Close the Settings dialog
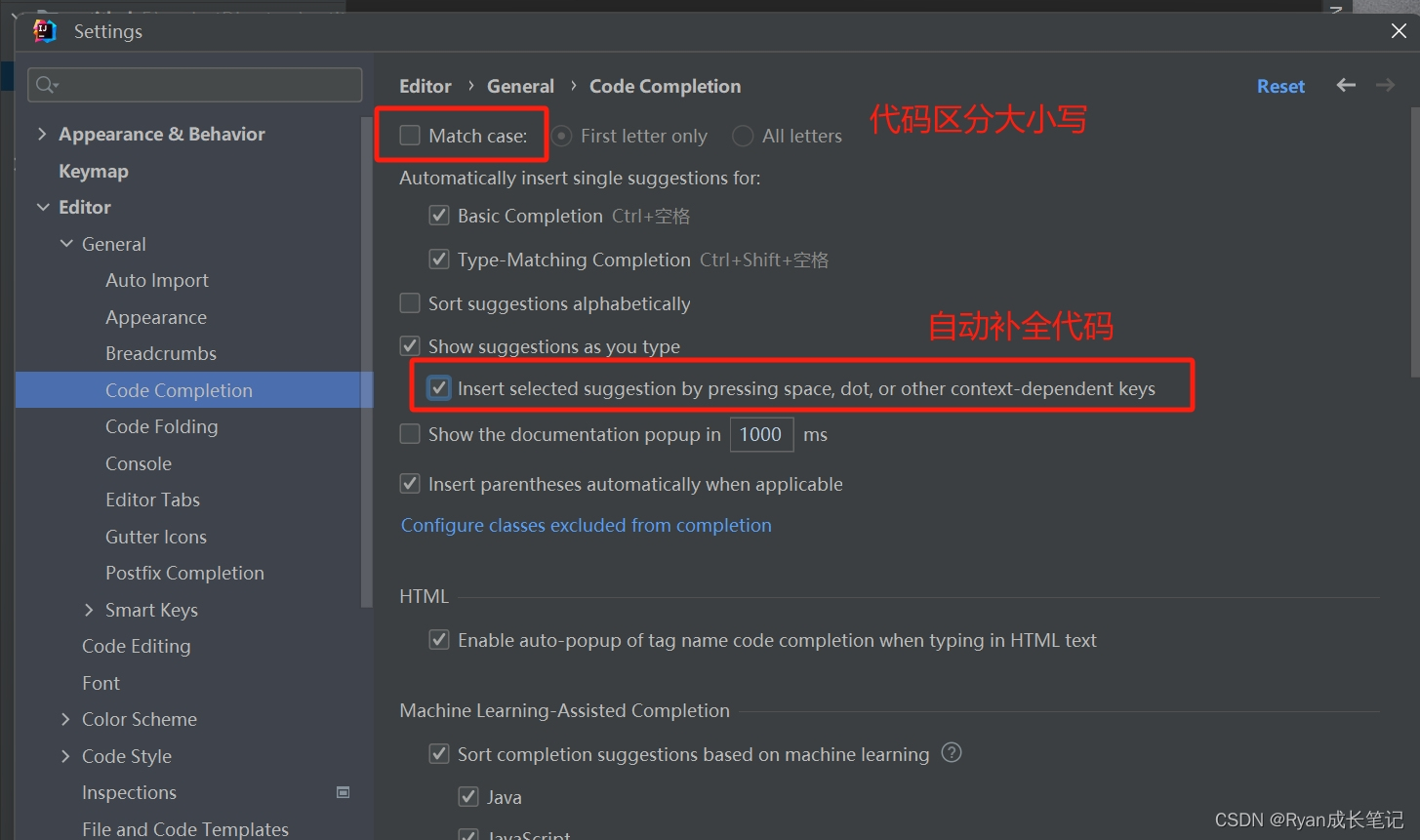1420x840 pixels. pos(1399,31)
